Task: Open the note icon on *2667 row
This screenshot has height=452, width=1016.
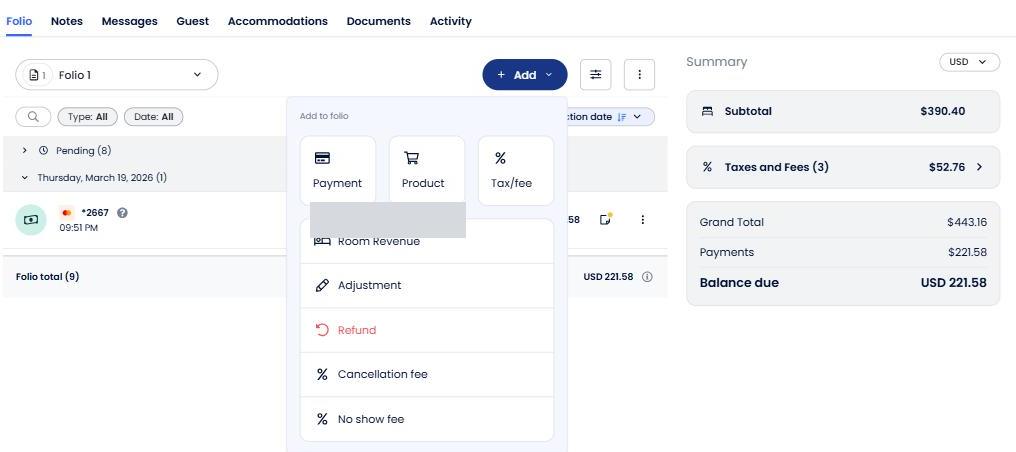Action: pyautogui.click(x=605, y=220)
